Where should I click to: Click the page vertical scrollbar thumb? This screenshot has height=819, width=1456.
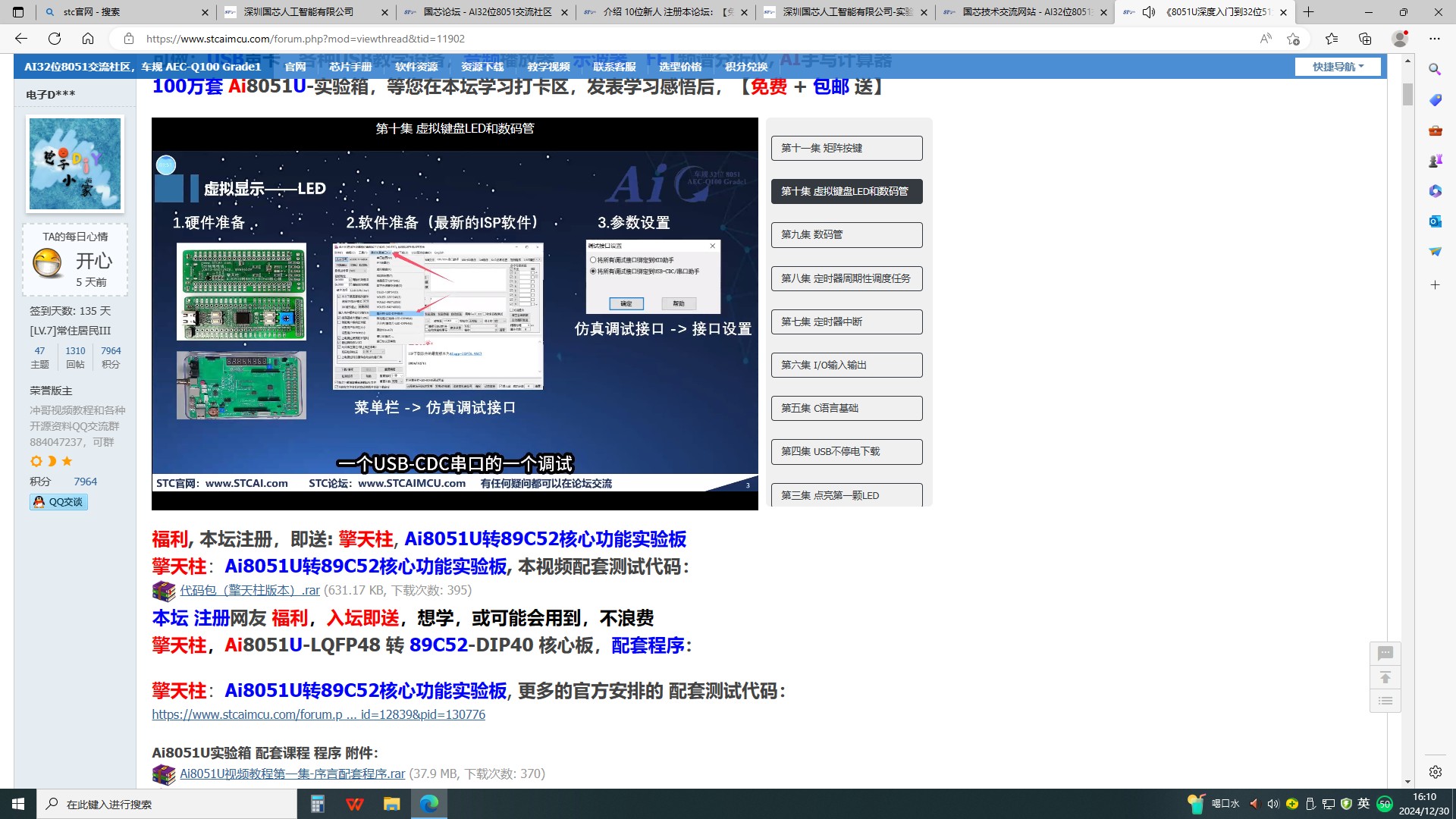tap(1407, 95)
